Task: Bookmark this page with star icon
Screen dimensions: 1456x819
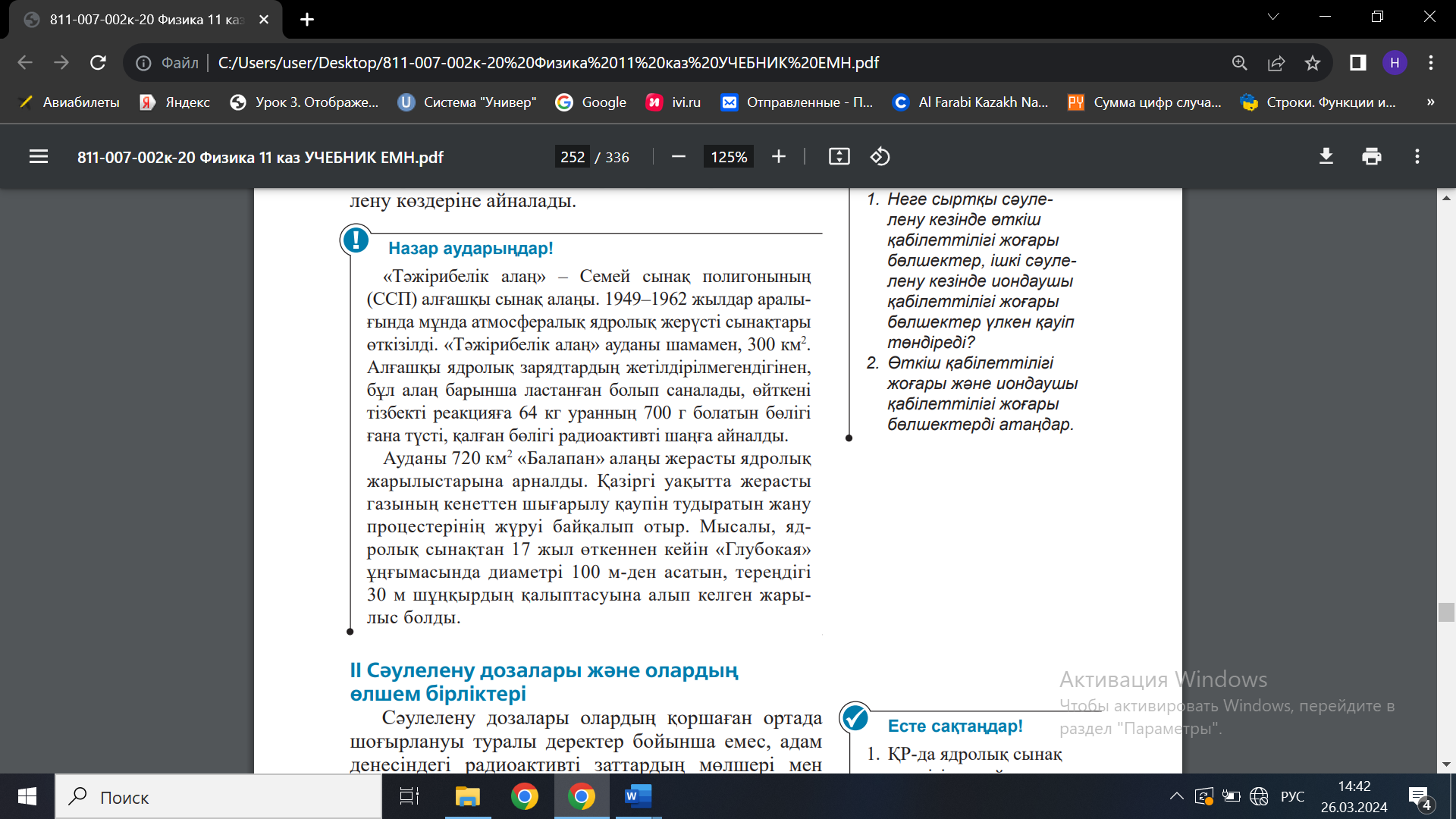Action: 1313,63
